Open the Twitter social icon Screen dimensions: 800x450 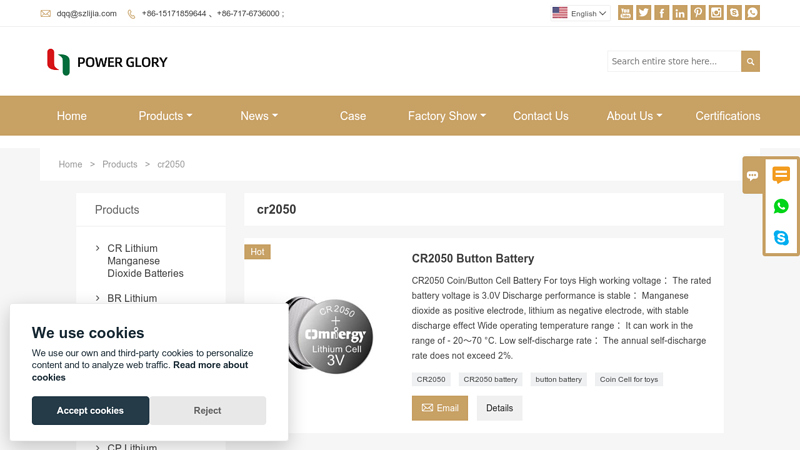(643, 13)
